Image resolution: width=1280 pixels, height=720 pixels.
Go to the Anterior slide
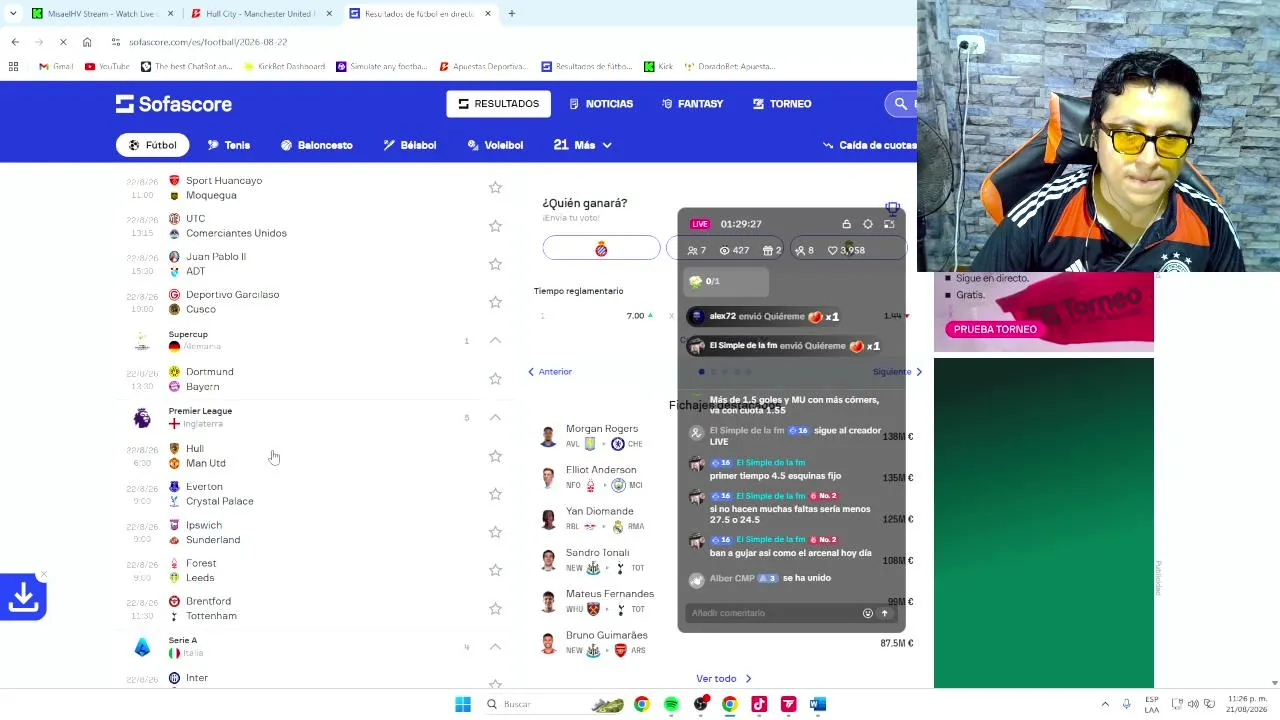click(x=550, y=372)
